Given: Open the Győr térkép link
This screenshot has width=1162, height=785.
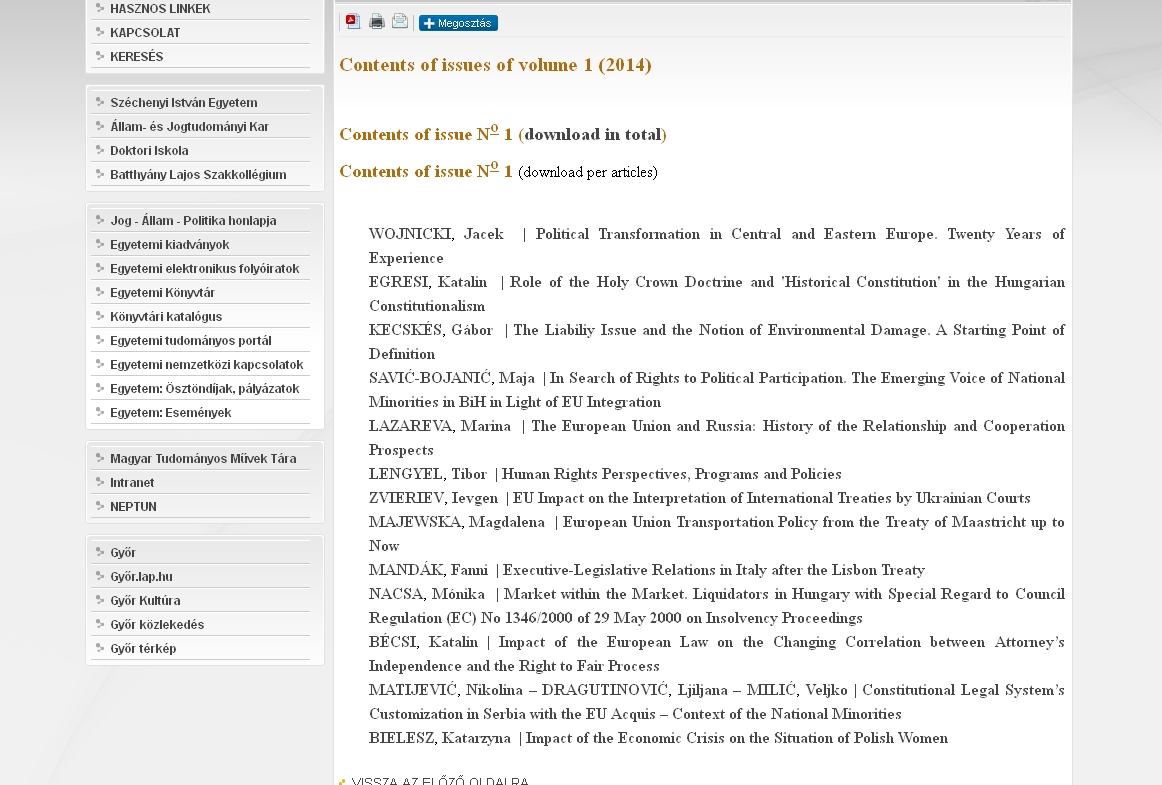Looking at the screenshot, I should click(x=143, y=649).
